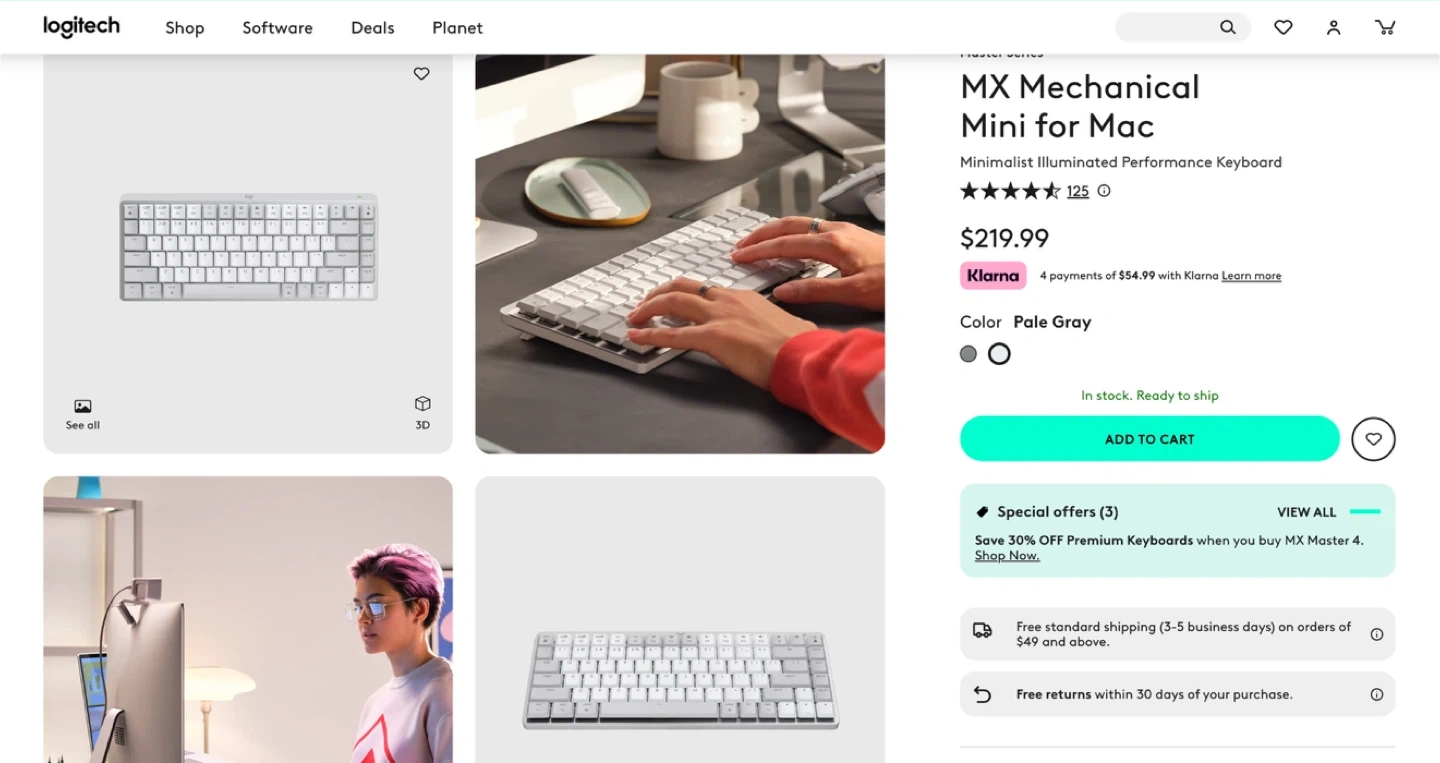
Task: Open the shopping cart icon
Action: tap(1385, 28)
